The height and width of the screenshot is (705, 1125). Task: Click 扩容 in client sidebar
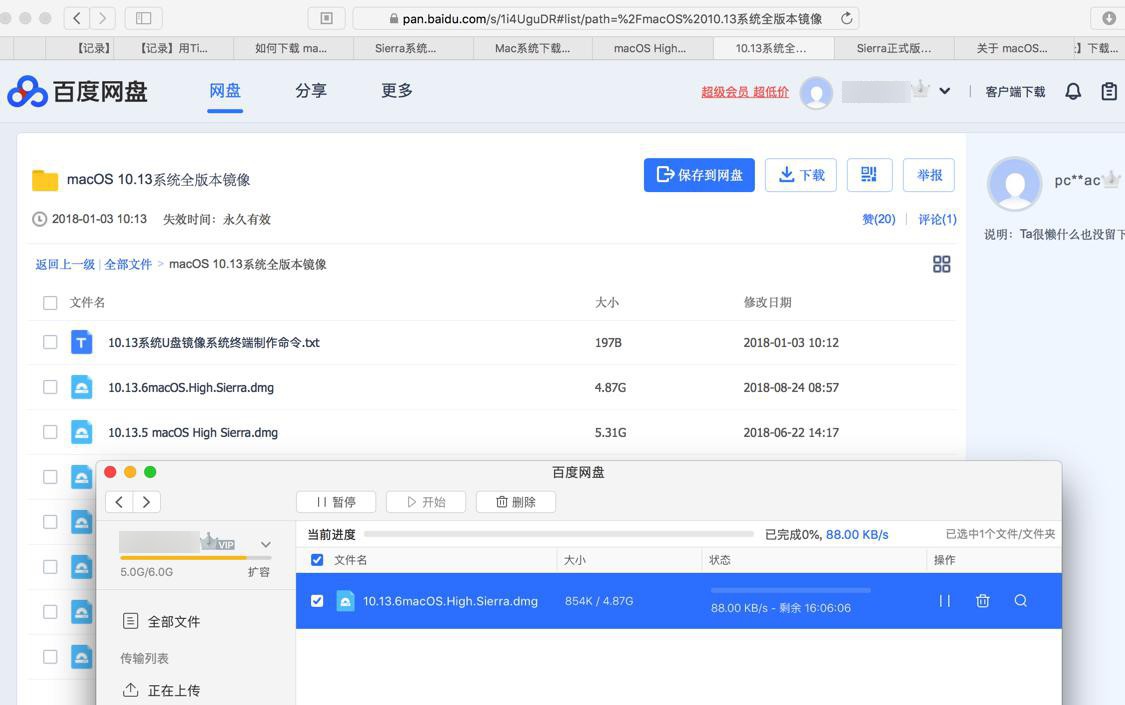tap(259, 572)
